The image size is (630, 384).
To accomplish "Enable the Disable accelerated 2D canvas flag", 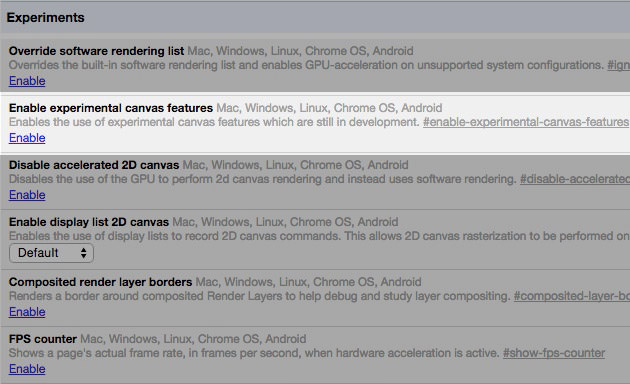I will pos(27,195).
